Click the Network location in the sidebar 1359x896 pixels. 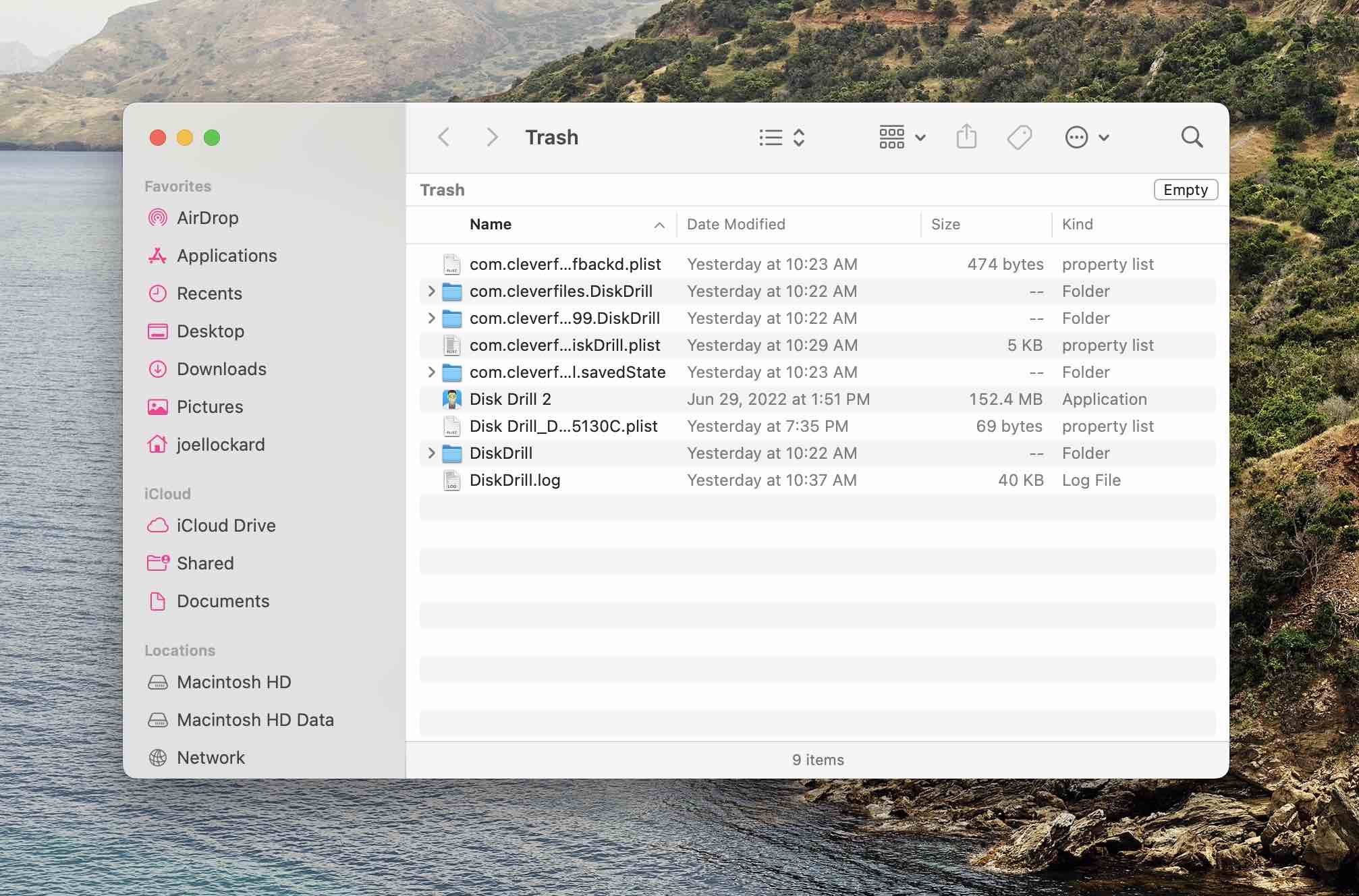pyautogui.click(x=211, y=757)
